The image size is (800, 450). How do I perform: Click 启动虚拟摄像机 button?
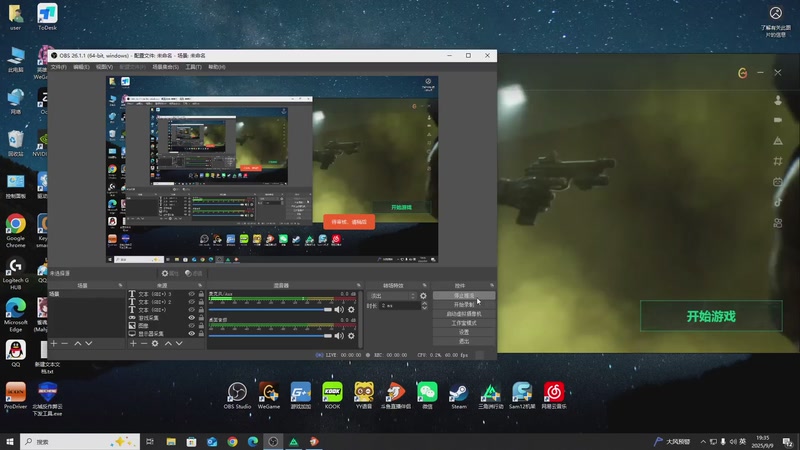pos(464,314)
